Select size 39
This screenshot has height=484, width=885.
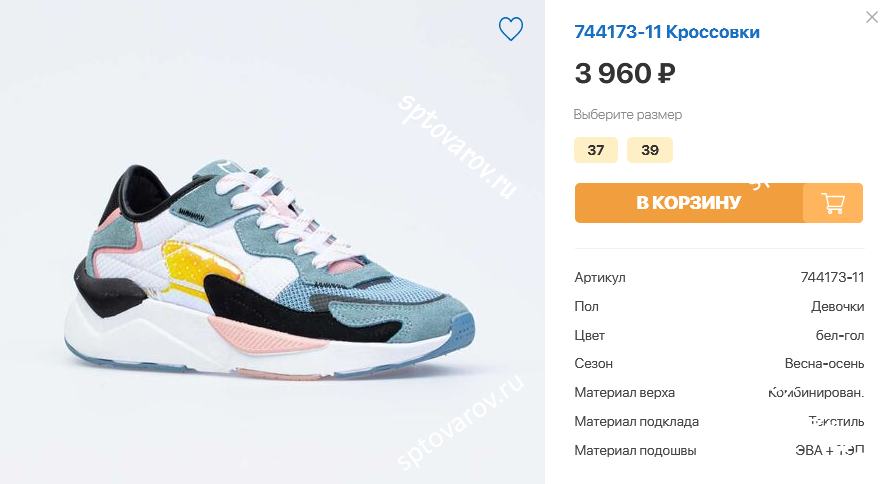650,150
